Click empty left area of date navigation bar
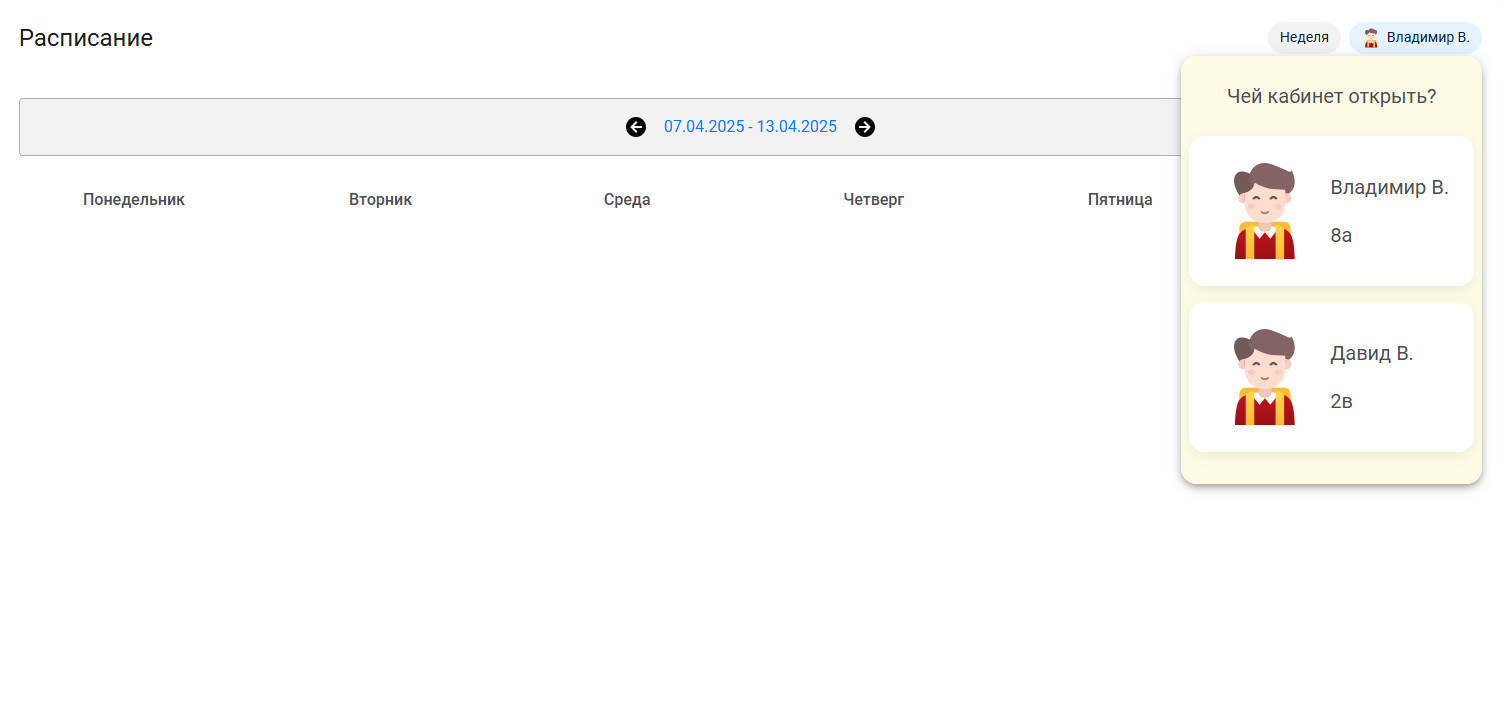Viewport: 1503px width, 708px height. click(250, 127)
